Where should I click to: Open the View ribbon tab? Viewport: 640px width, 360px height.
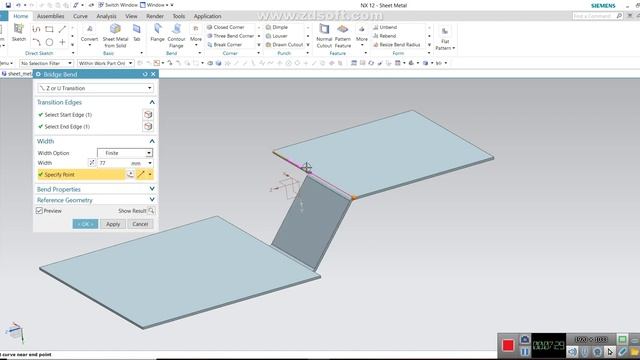[x=131, y=16]
